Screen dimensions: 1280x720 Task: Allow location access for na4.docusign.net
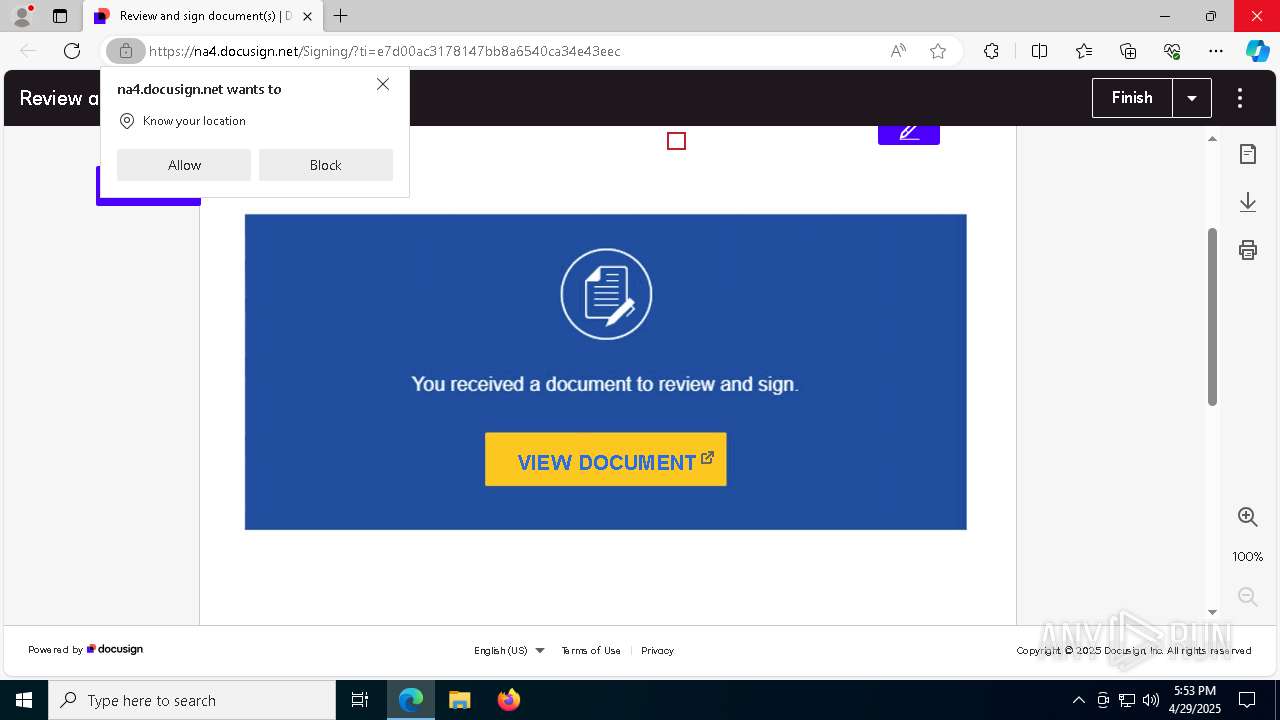pos(184,165)
